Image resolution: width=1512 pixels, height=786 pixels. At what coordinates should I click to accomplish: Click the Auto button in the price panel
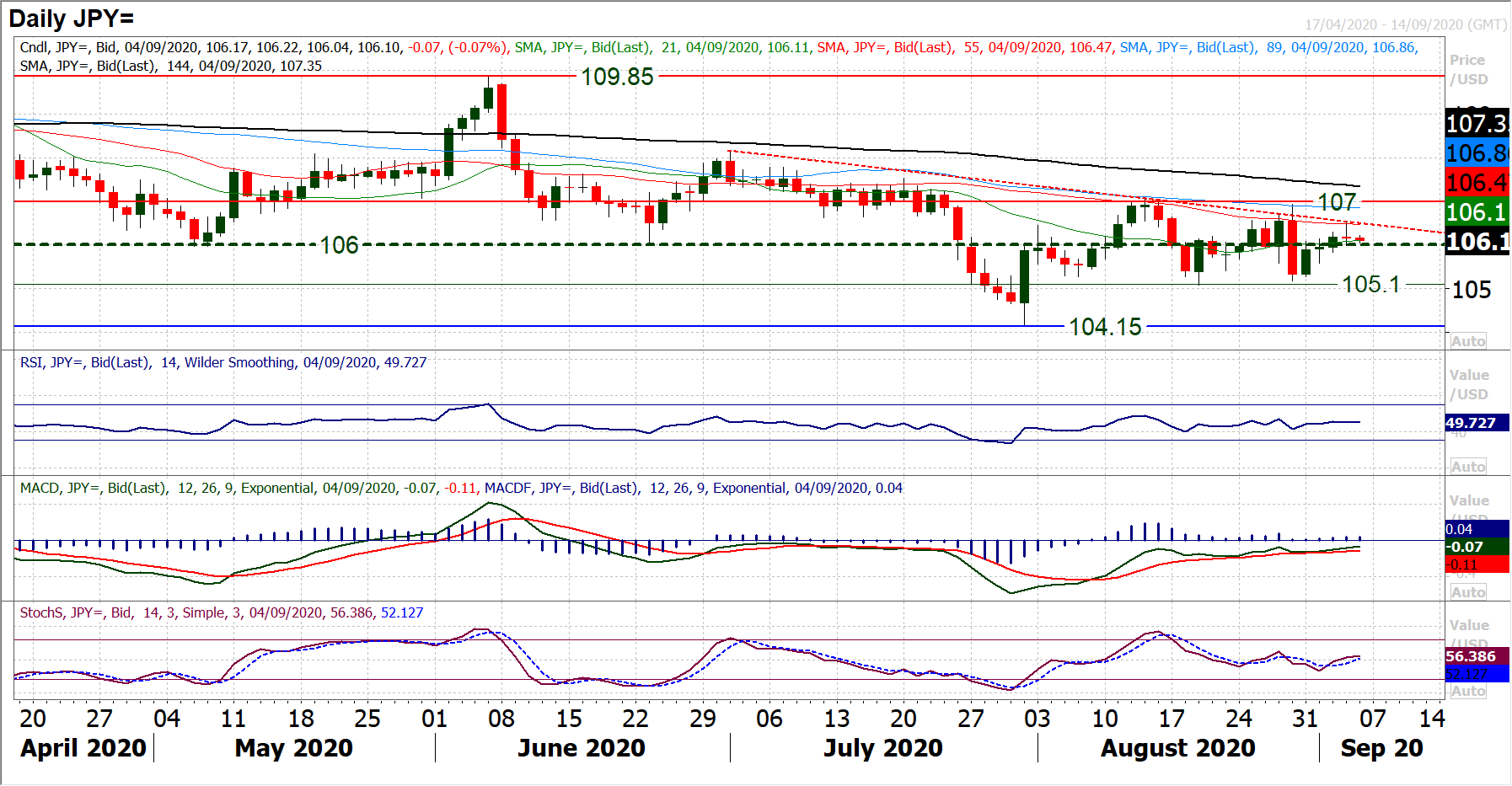click(x=1467, y=341)
